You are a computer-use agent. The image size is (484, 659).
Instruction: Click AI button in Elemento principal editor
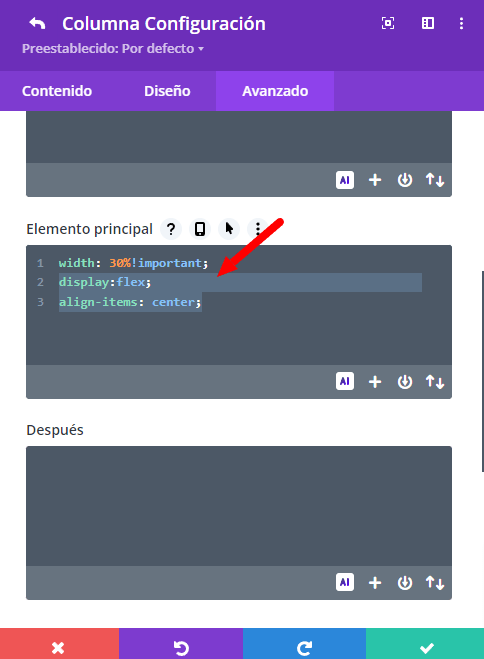[x=345, y=382]
